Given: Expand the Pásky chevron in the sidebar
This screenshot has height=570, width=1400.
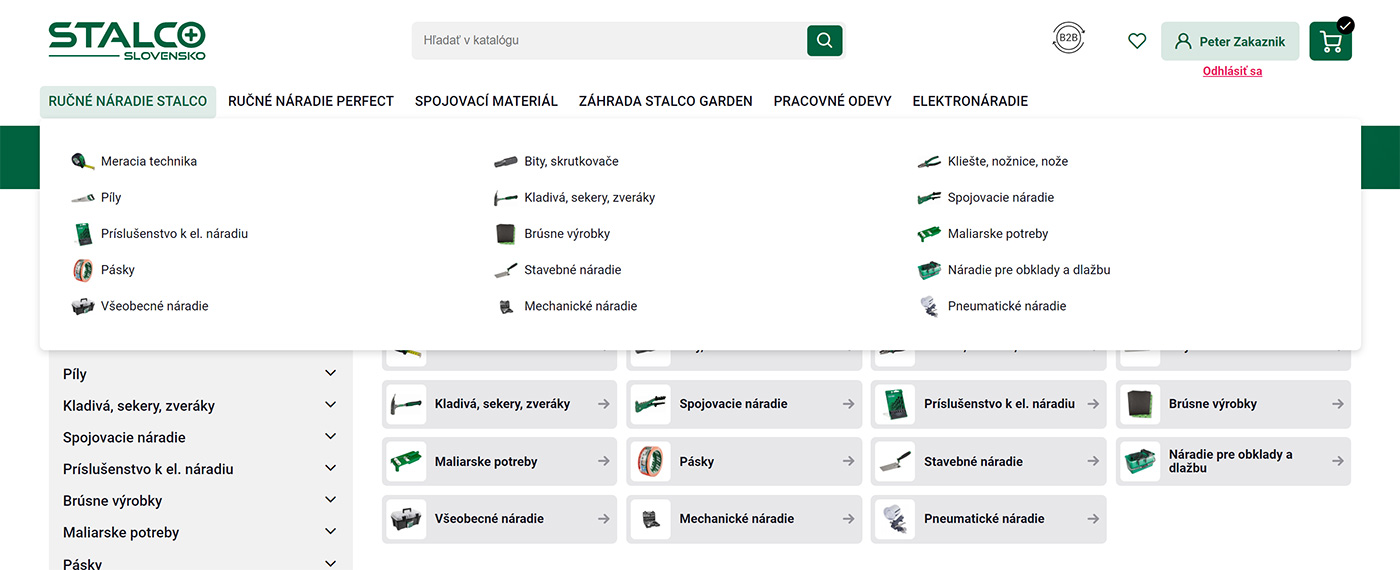Looking at the screenshot, I should (331, 563).
